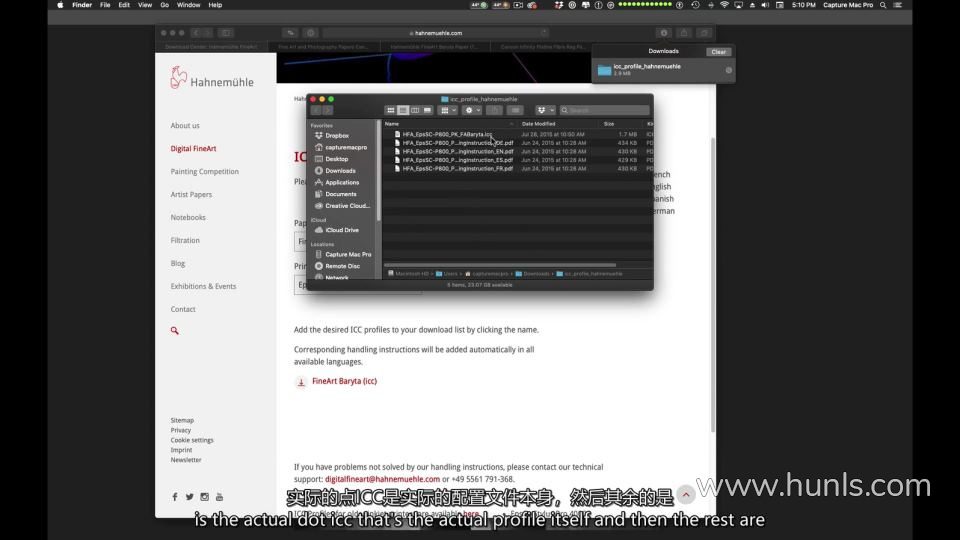The width and height of the screenshot is (960, 540).
Task: Open the Help menu
Action: pyautogui.click(x=215, y=5)
